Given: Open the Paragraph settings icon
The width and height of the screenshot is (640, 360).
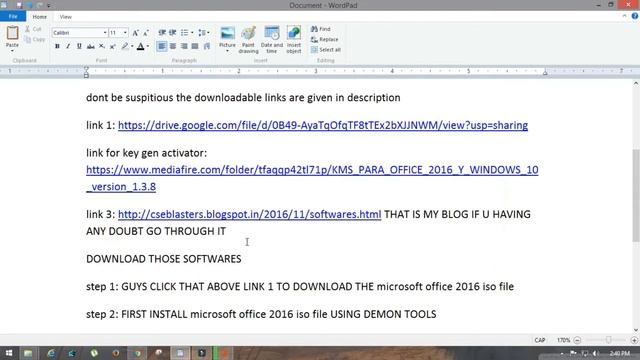Looking at the screenshot, I should (207, 47).
